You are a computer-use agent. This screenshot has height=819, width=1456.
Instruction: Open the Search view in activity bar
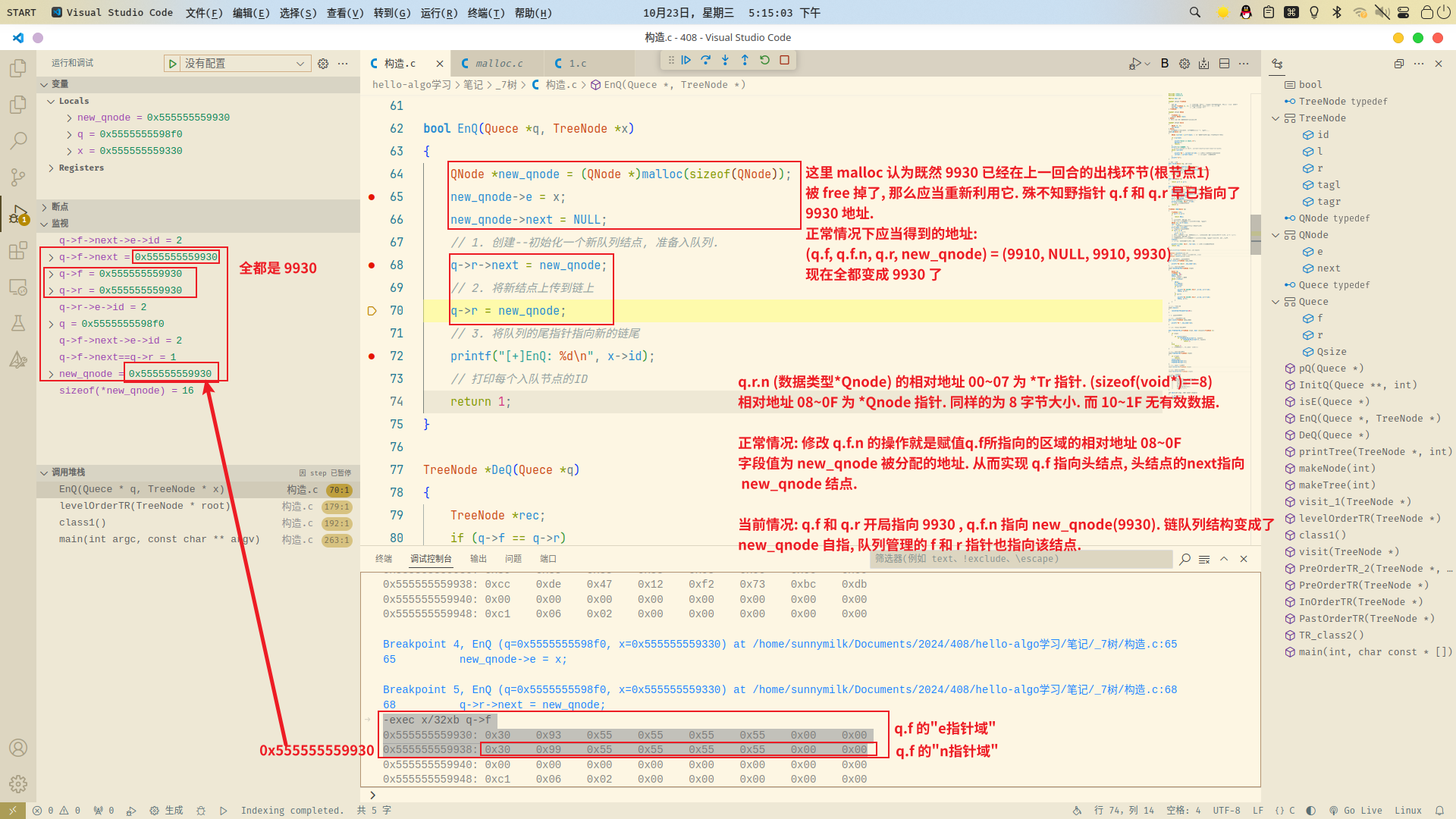(x=18, y=141)
